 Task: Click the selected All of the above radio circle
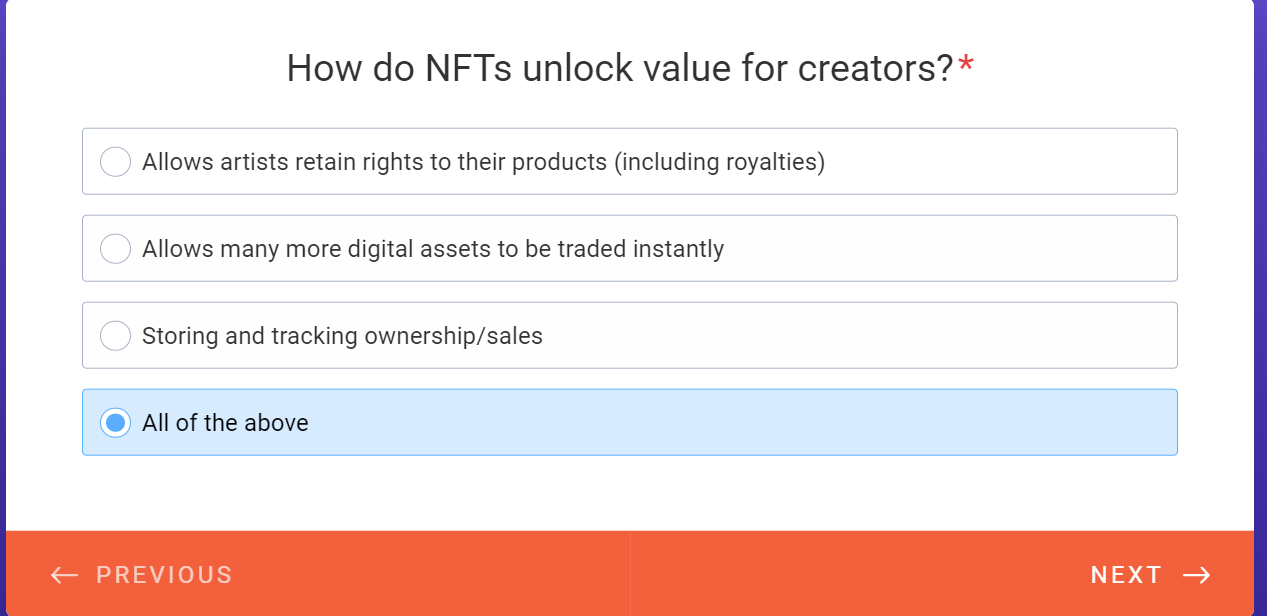tap(116, 423)
